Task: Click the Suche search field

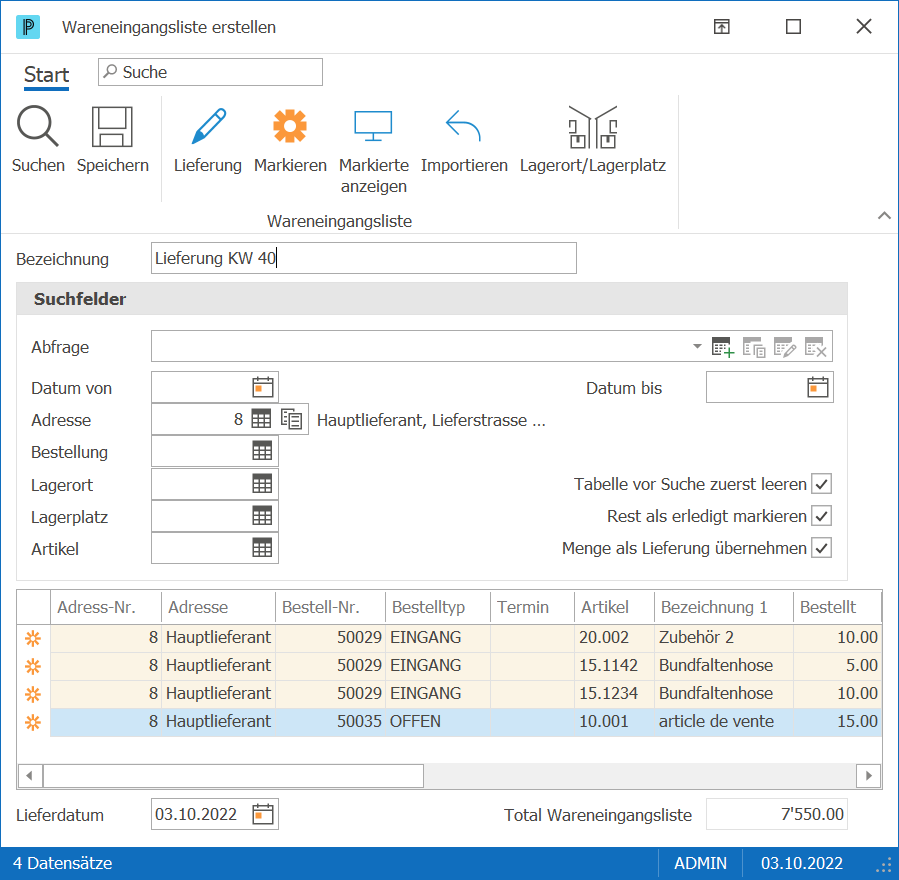Action: coord(210,72)
